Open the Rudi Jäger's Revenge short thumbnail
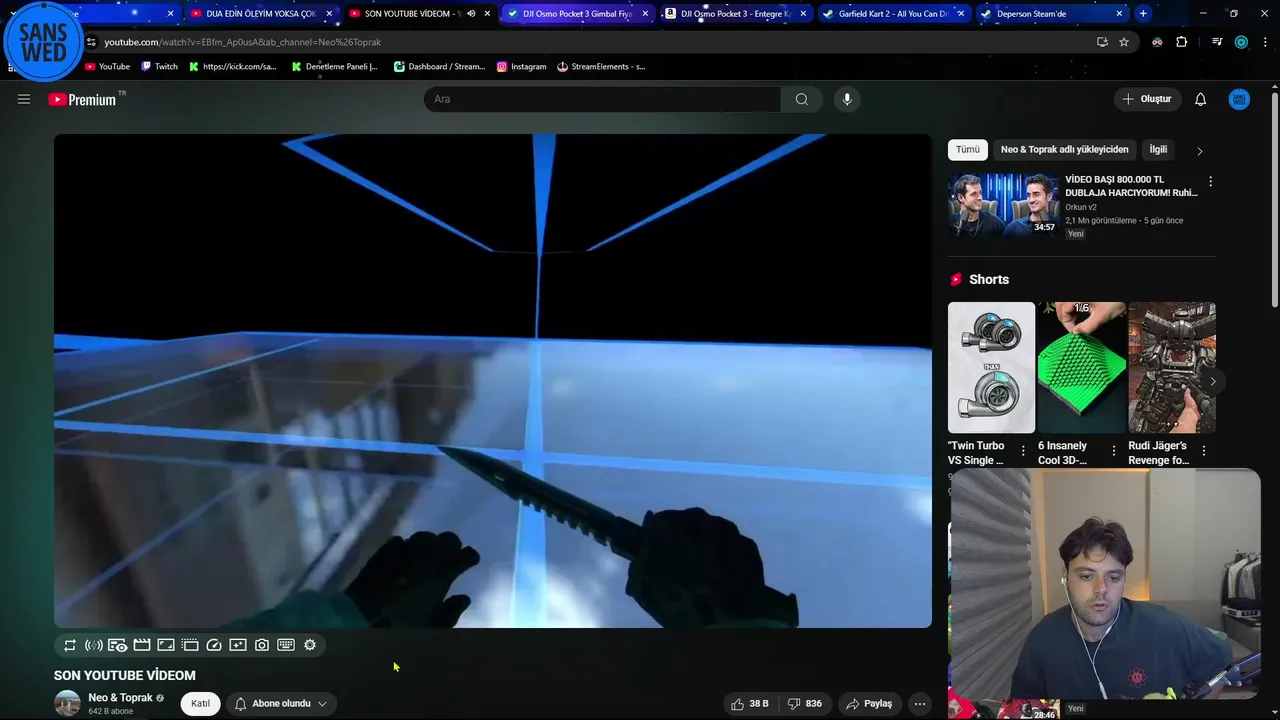The image size is (1280, 720). [x=1172, y=367]
